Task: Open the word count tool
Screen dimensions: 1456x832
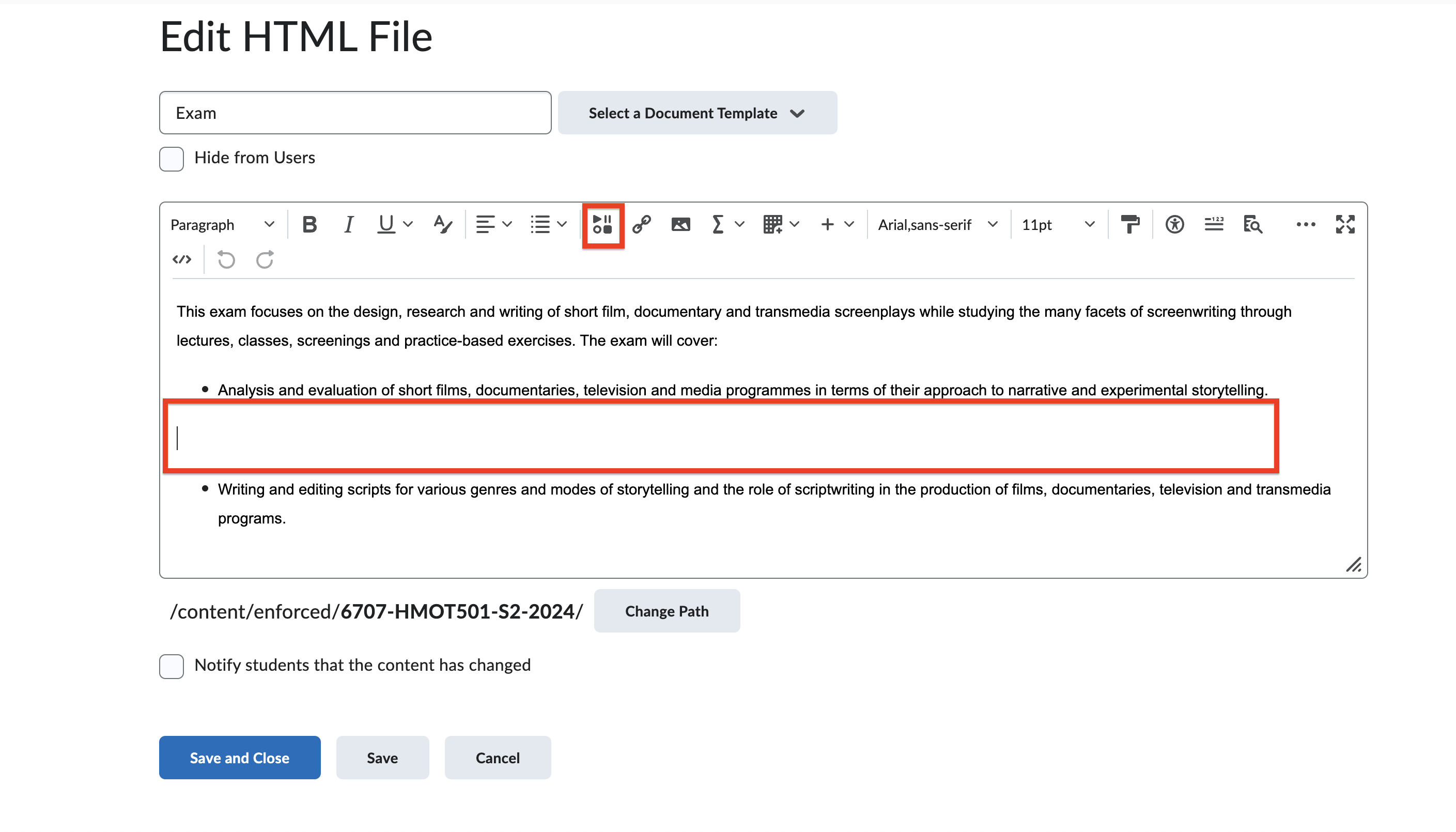Action: pyautogui.click(x=1214, y=224)
